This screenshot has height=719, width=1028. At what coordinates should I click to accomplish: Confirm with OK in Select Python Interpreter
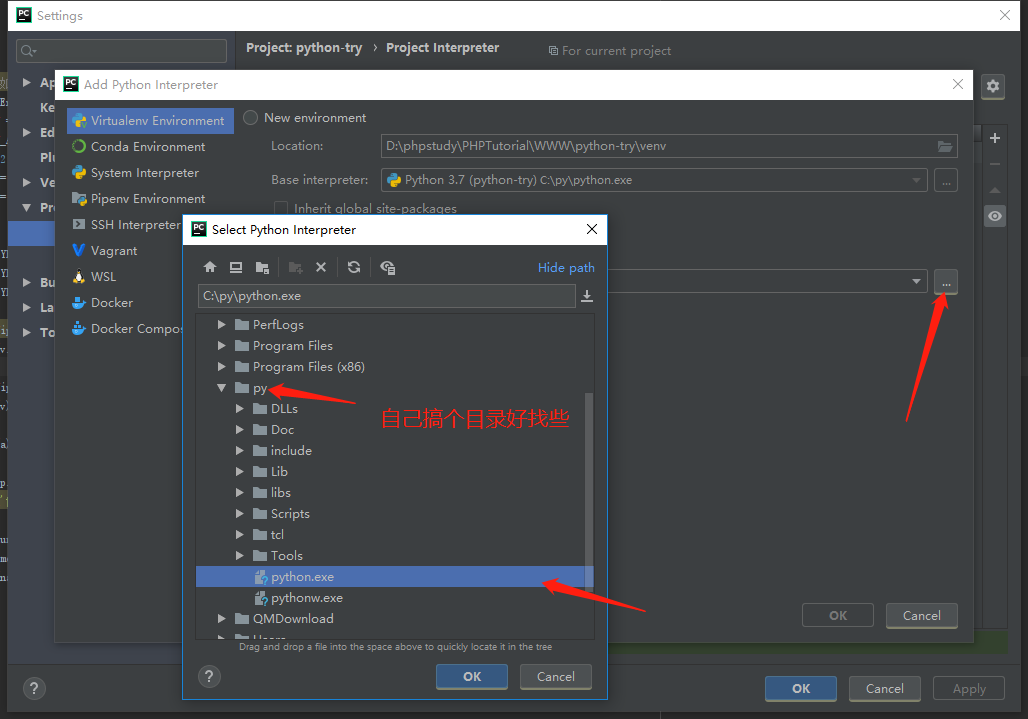coord(472,677)
